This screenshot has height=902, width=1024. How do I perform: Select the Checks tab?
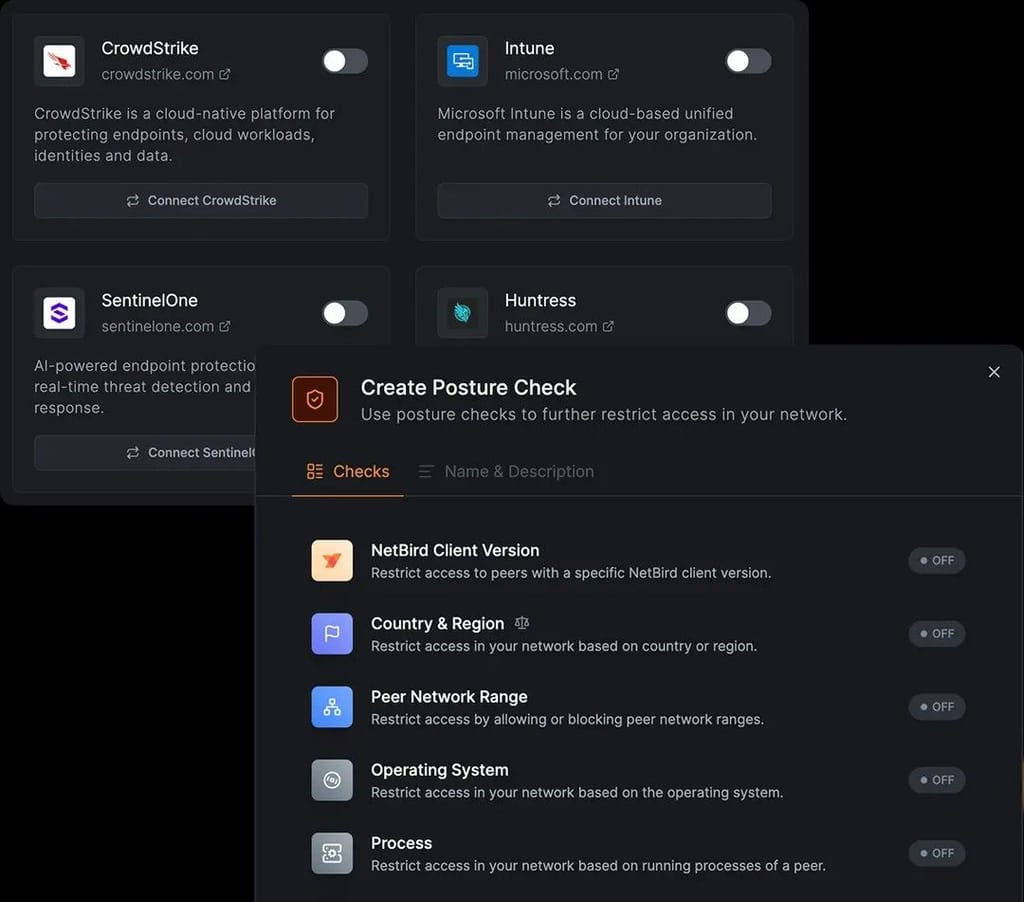click(x=347, y=472)
